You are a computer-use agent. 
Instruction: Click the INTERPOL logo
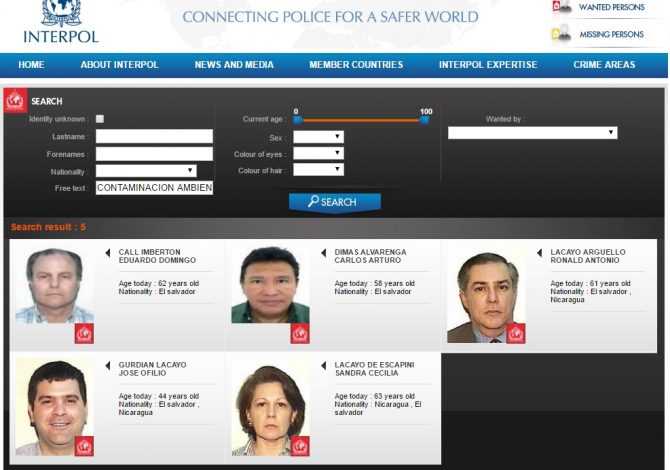(x=61, y=21)
